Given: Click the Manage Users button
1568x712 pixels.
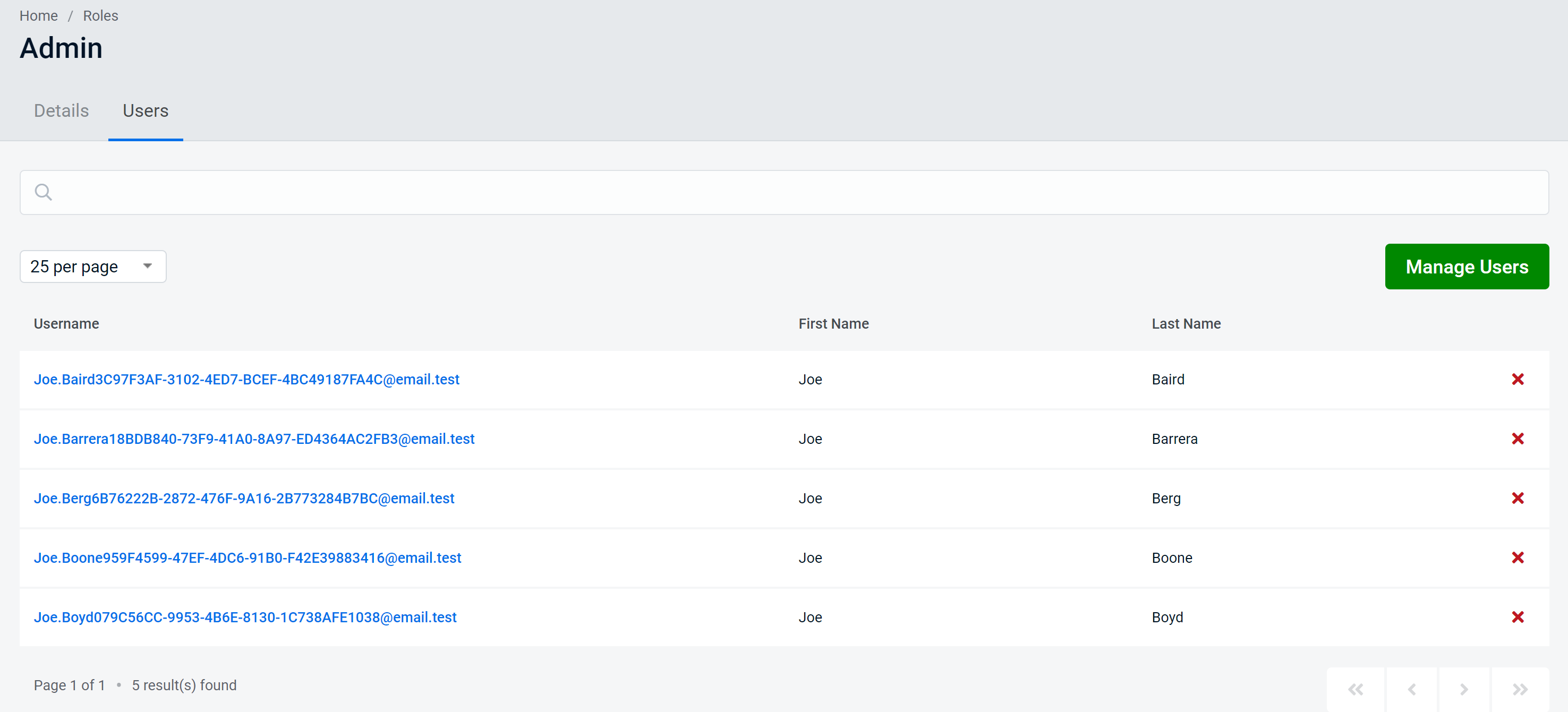Looking at the screenshot, I should click(x=1467, y=266).
